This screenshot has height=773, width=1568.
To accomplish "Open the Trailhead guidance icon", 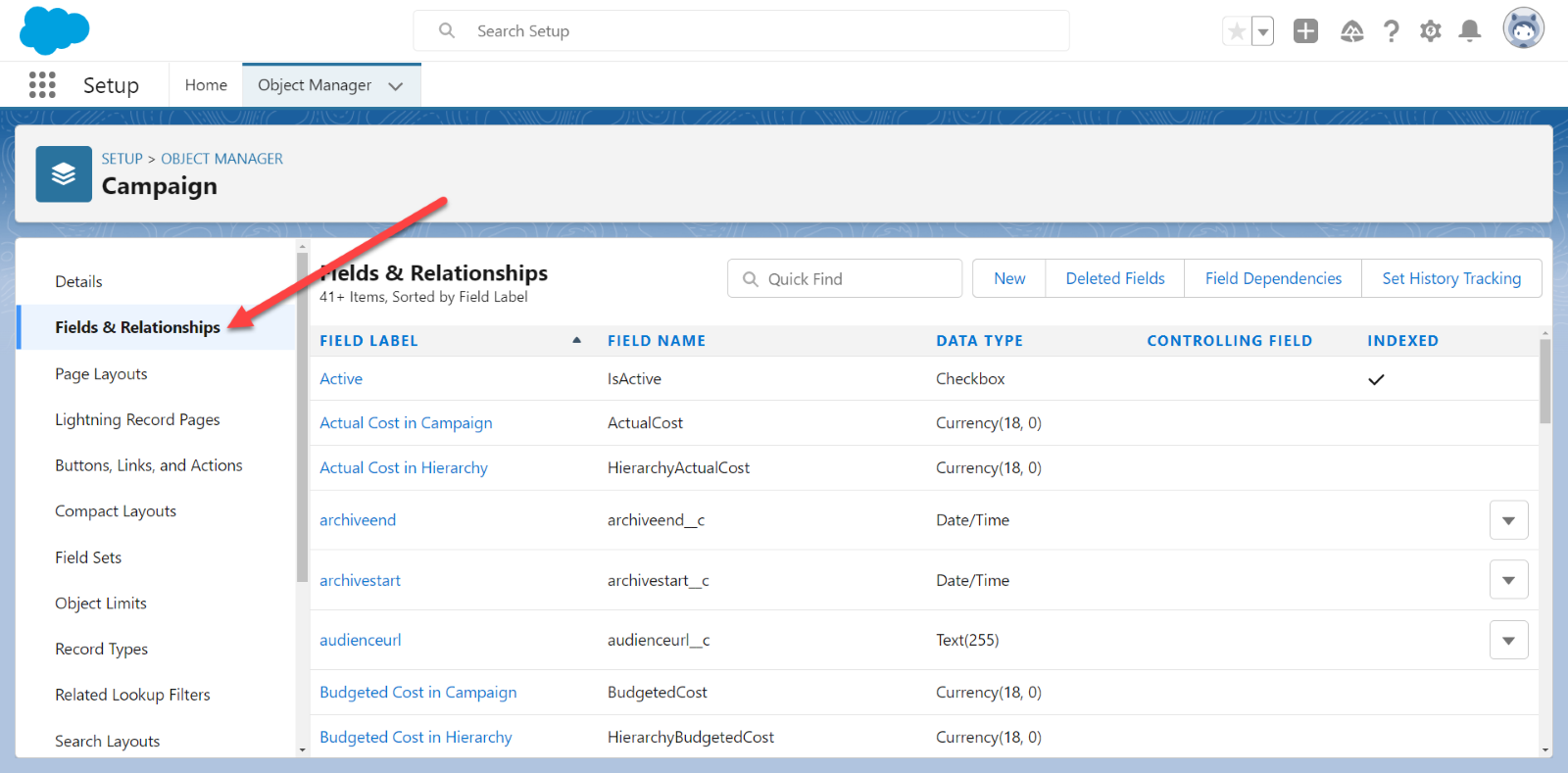I will (x=1352, y=31).
